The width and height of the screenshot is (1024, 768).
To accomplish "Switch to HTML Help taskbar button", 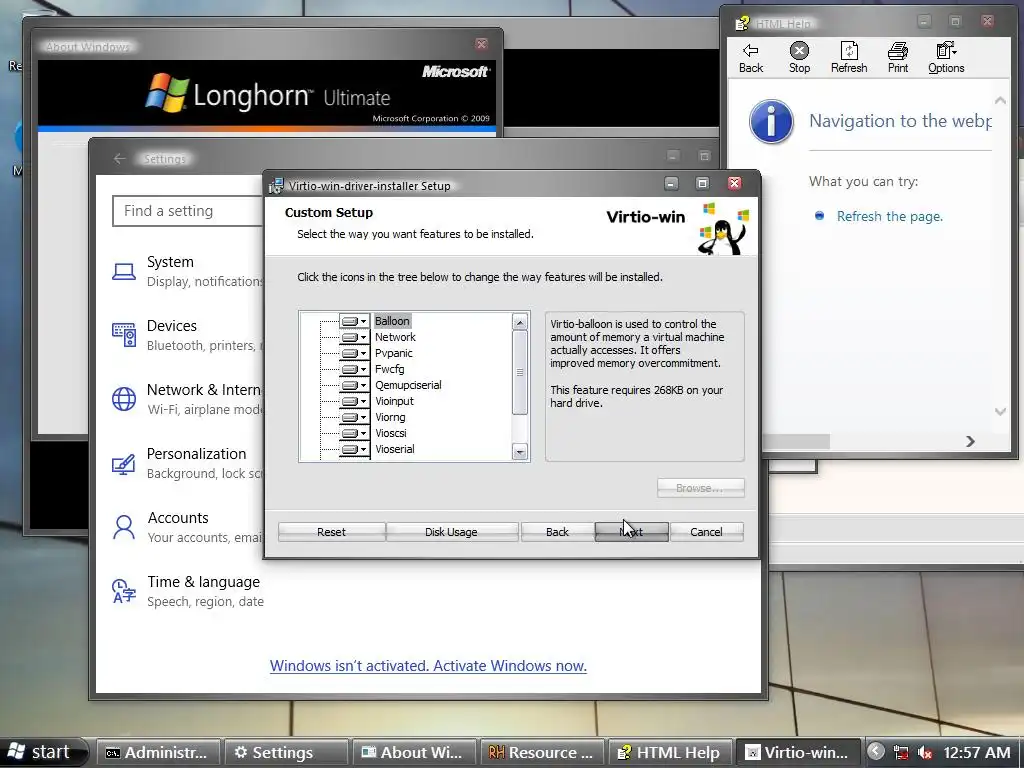I will point(669,752).
